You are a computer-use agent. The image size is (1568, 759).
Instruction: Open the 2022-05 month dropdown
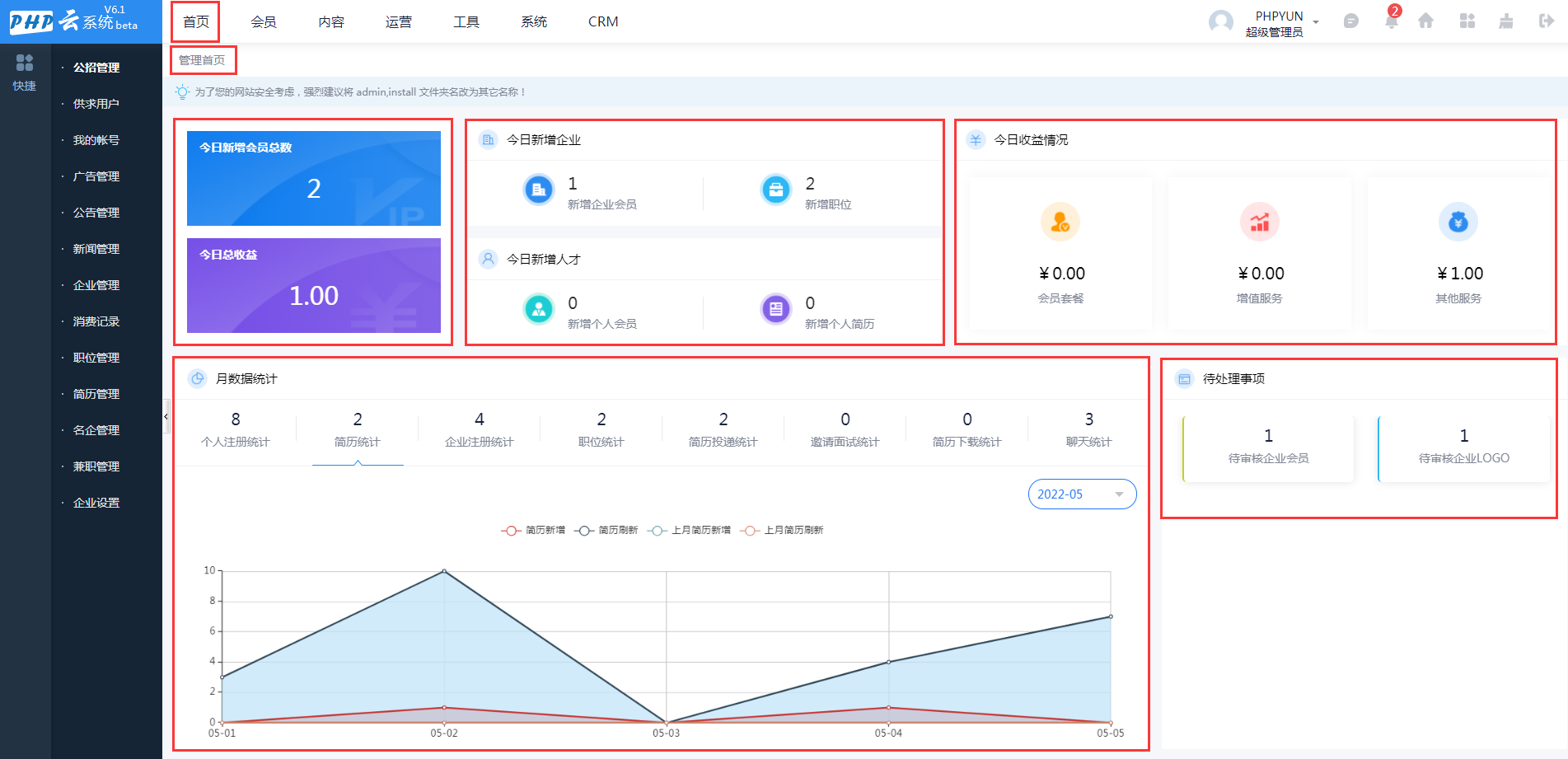[1082, 494]
